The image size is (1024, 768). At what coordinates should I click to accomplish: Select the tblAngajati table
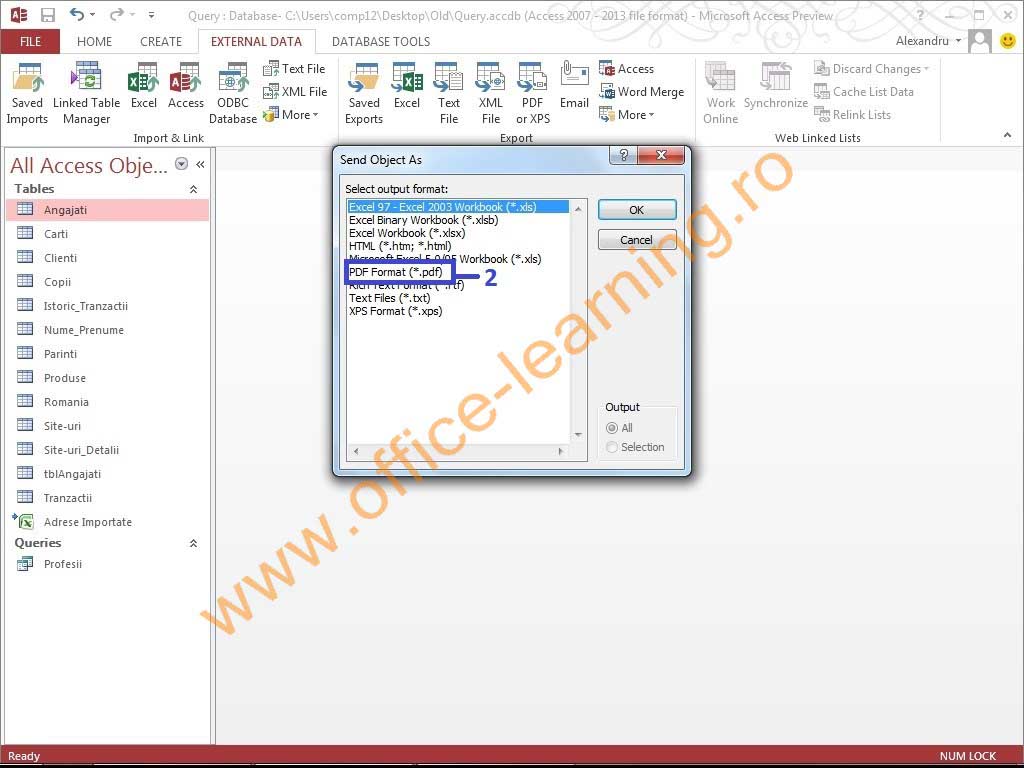108,474
